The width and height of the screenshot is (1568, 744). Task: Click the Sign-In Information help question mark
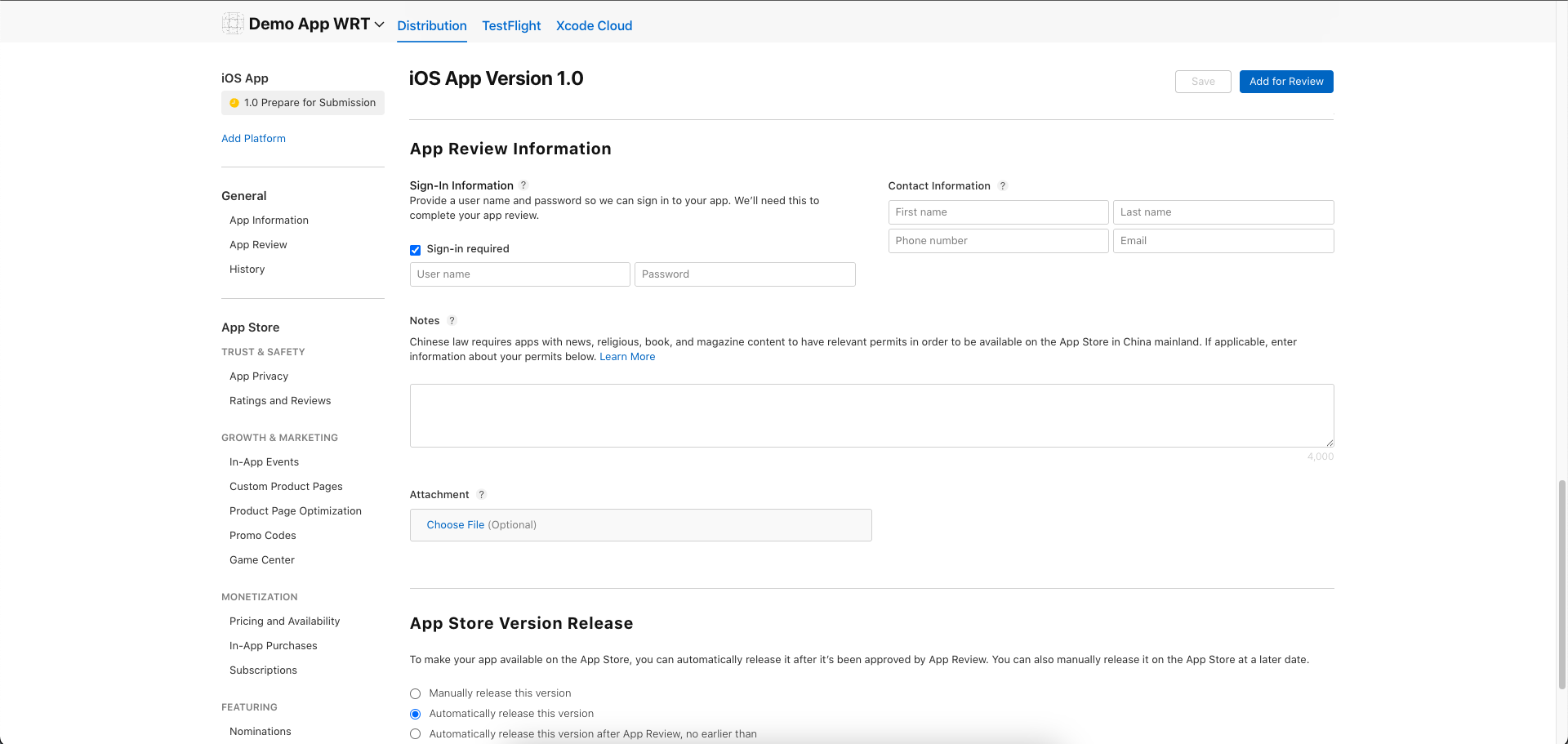523,185
